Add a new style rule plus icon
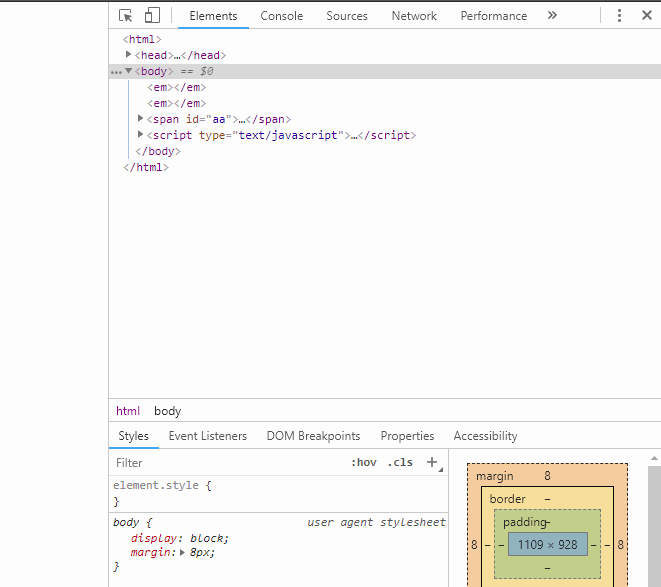661x587 pixels. (x=432, y=462)
